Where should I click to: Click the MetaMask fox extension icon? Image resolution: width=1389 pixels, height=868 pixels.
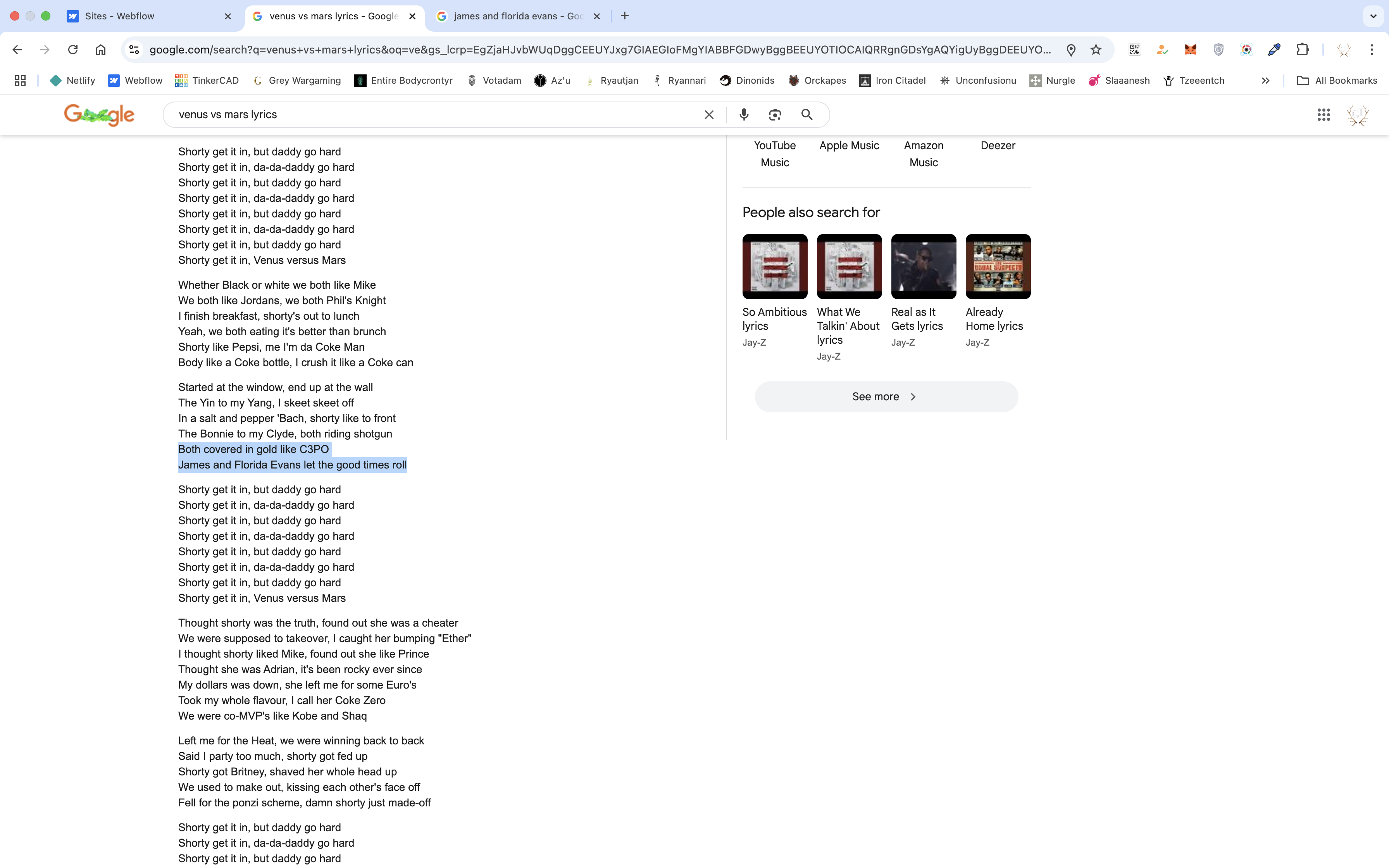(x=1191, y=50)
